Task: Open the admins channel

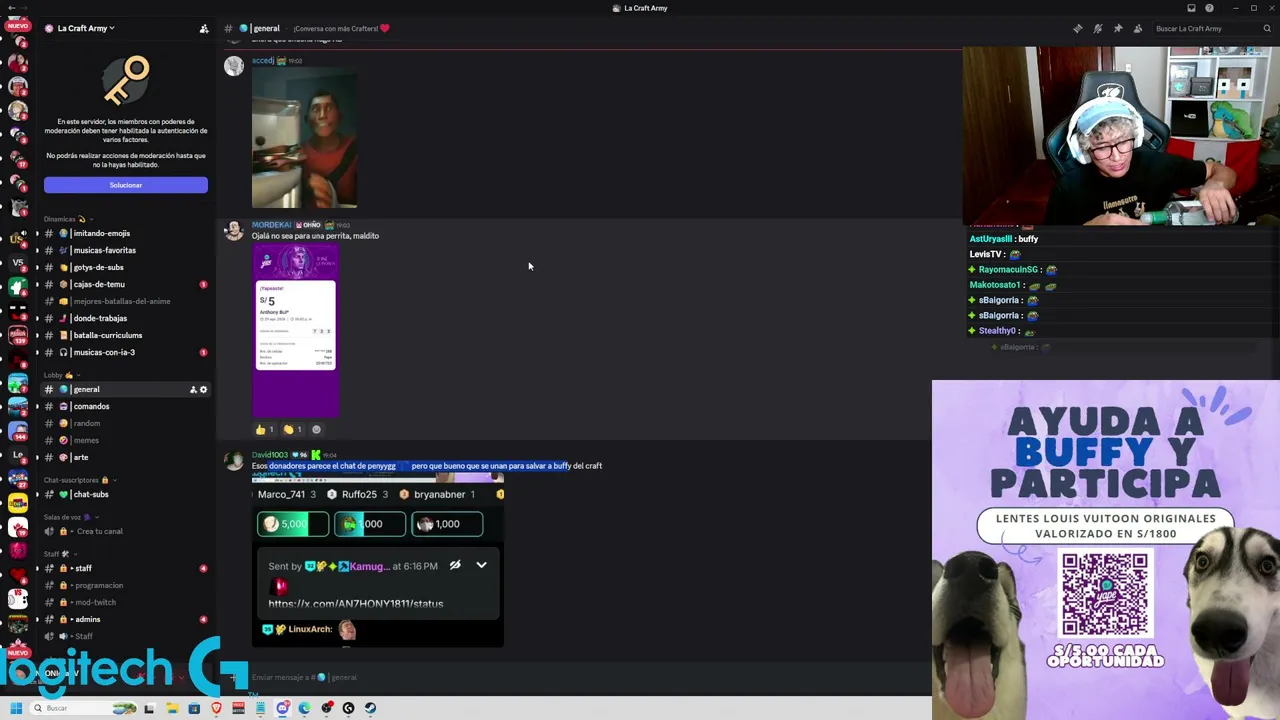Action: (x=126, y=619)
